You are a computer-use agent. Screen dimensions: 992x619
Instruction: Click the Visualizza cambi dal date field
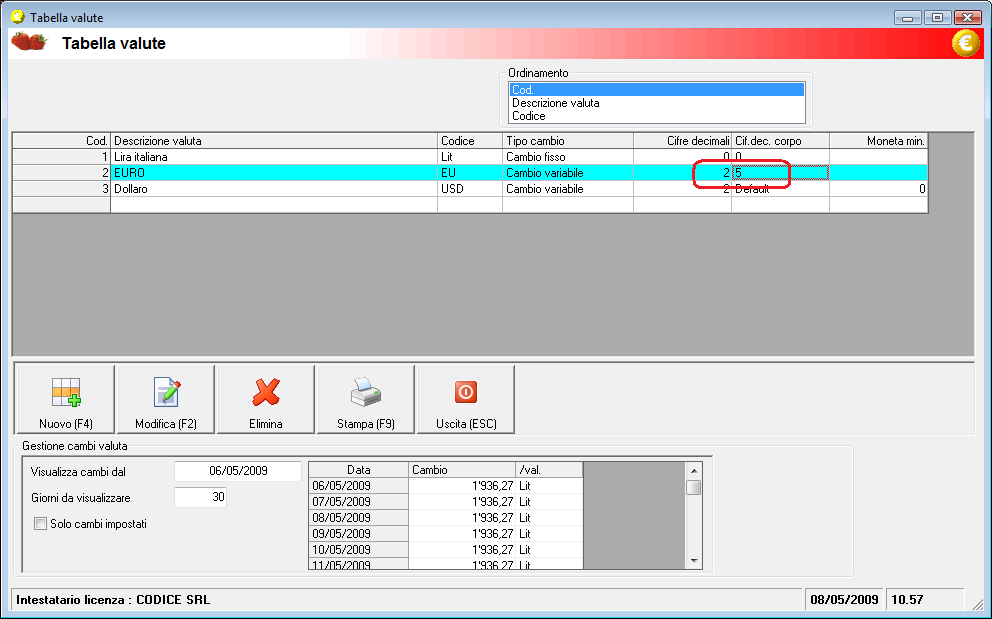pyautogui.click(x=238, y=471)
